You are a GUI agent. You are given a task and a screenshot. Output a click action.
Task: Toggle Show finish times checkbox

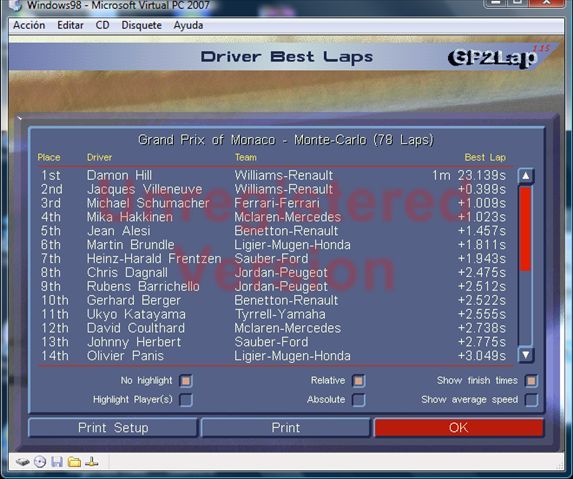(531, 381)
